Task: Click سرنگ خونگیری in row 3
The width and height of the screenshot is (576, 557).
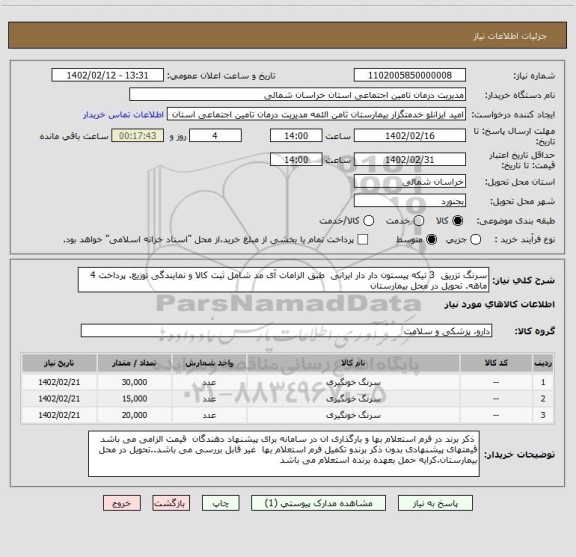Action: [x=353, y=415]
